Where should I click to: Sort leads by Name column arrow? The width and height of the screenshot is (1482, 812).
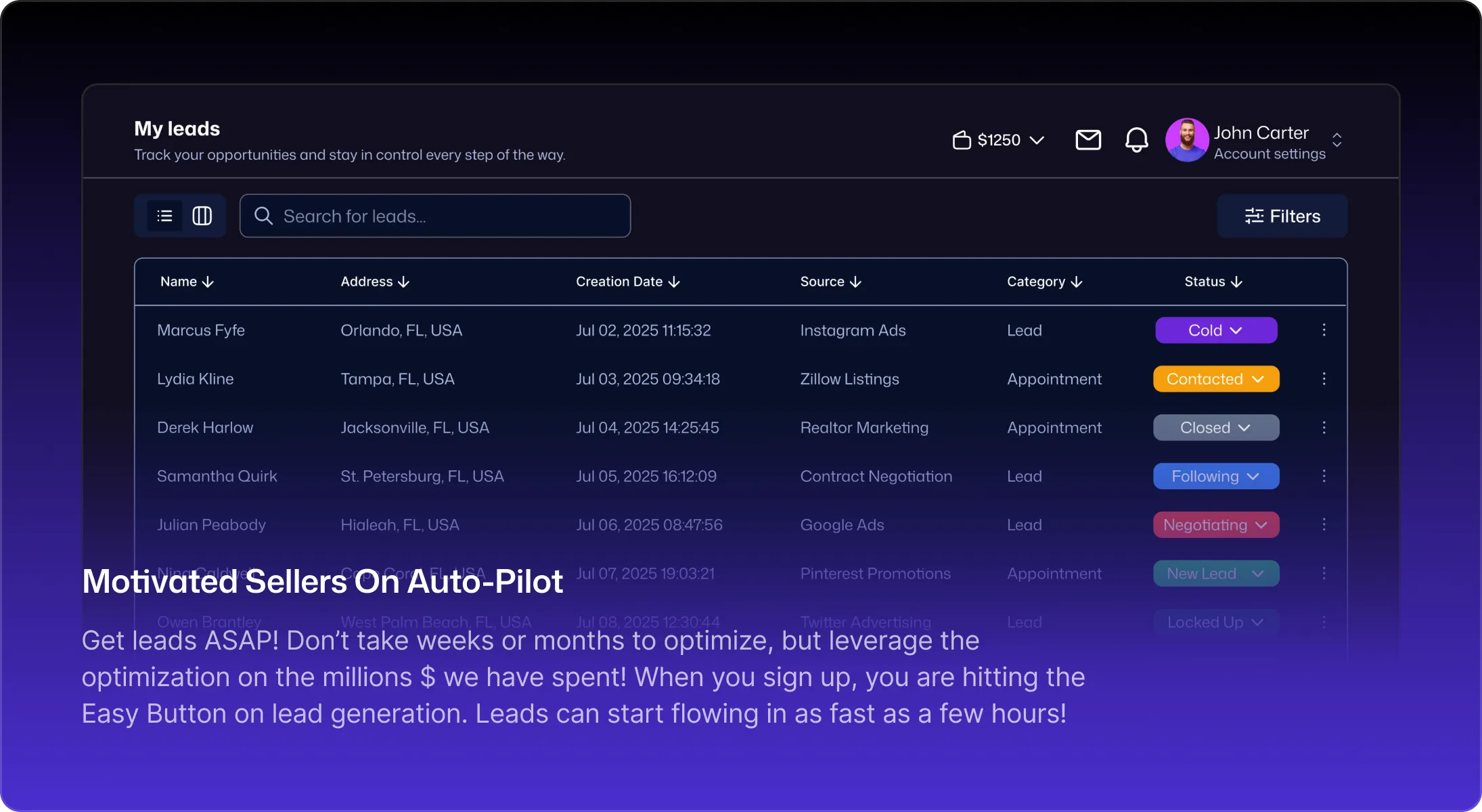(x=208, y=282)
